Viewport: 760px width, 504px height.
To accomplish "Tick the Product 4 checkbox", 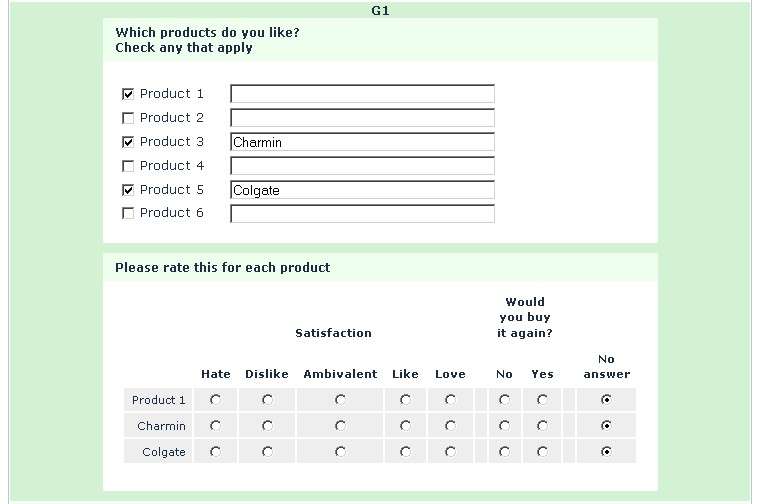I will point(127,166).
